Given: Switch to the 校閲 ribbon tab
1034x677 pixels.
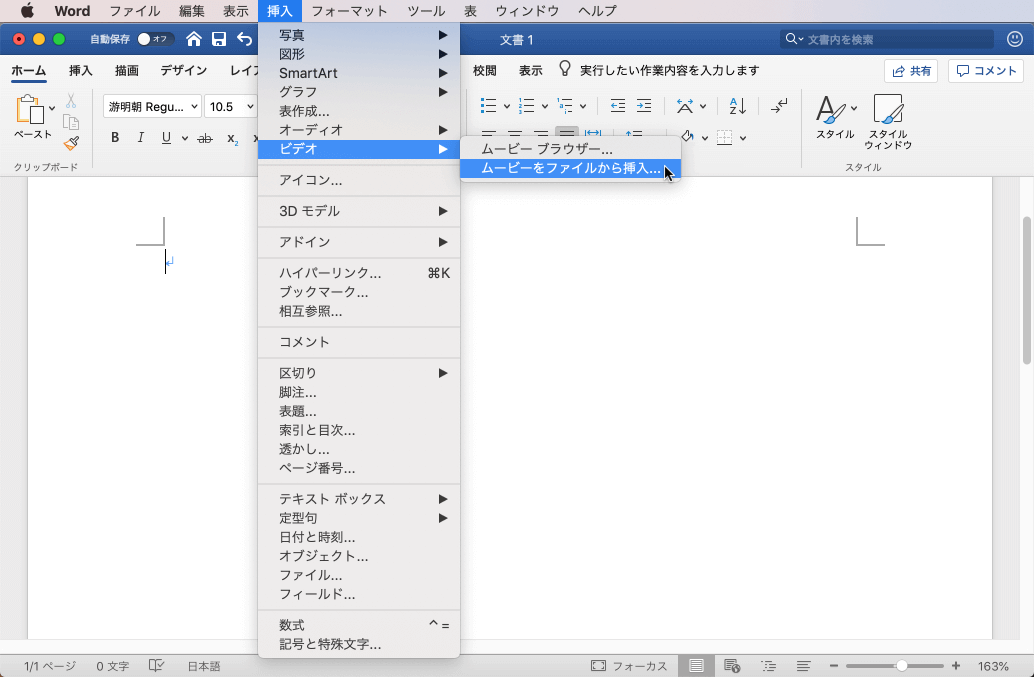Looking at the screenshot, I should 485,71.
